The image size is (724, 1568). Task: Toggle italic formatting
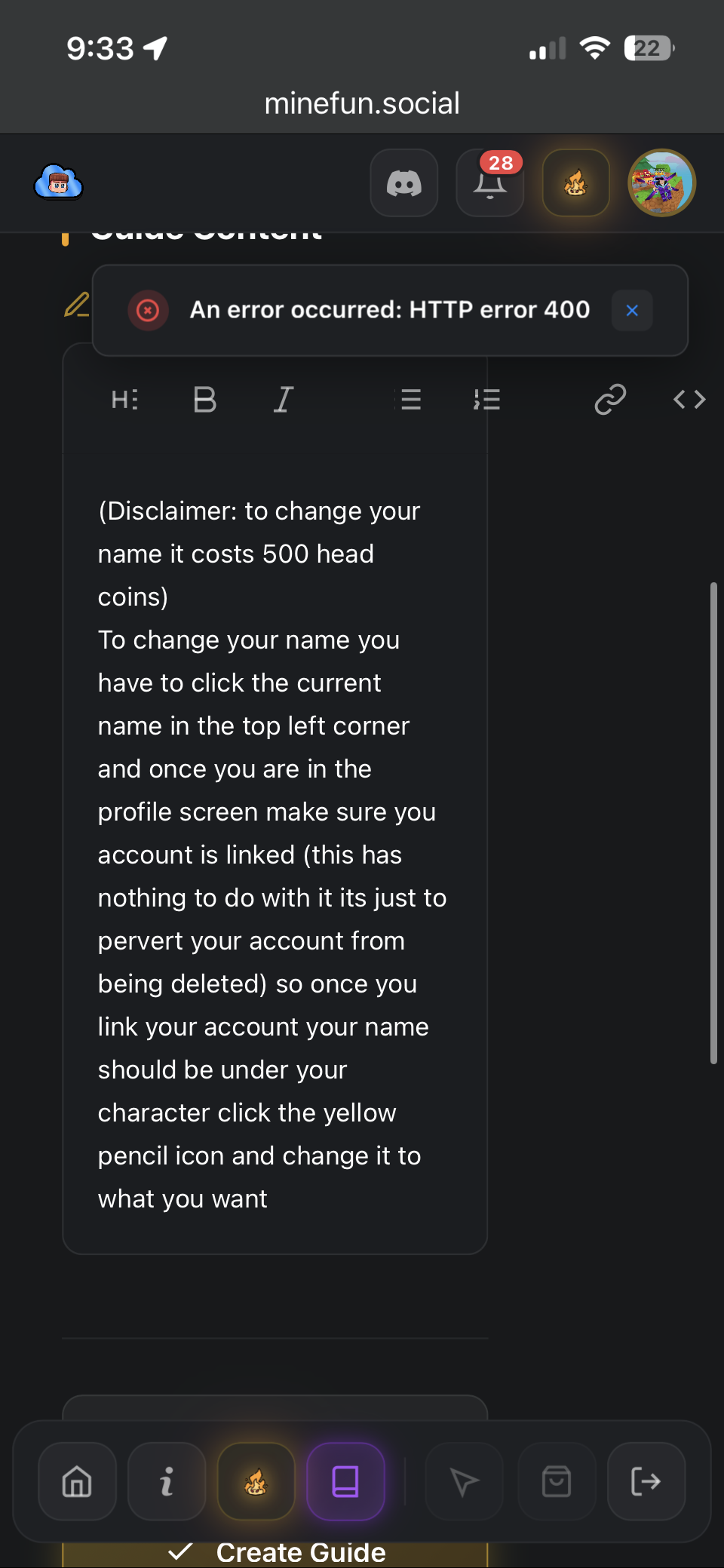tap(284, 399)
